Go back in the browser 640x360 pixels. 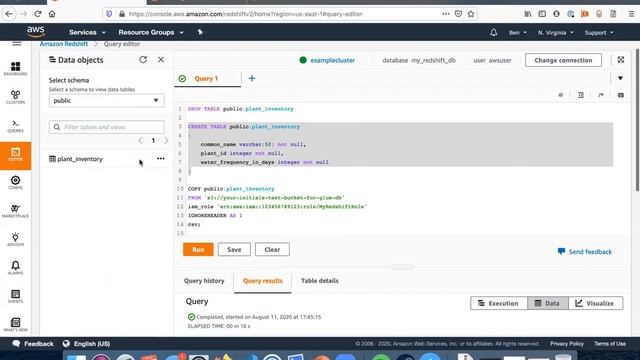[9, 13]
